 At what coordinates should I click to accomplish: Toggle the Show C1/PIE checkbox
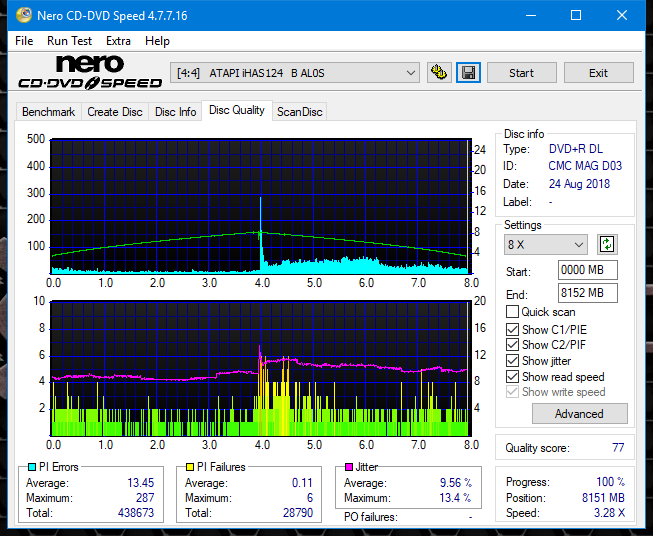[x=512, y=329]
